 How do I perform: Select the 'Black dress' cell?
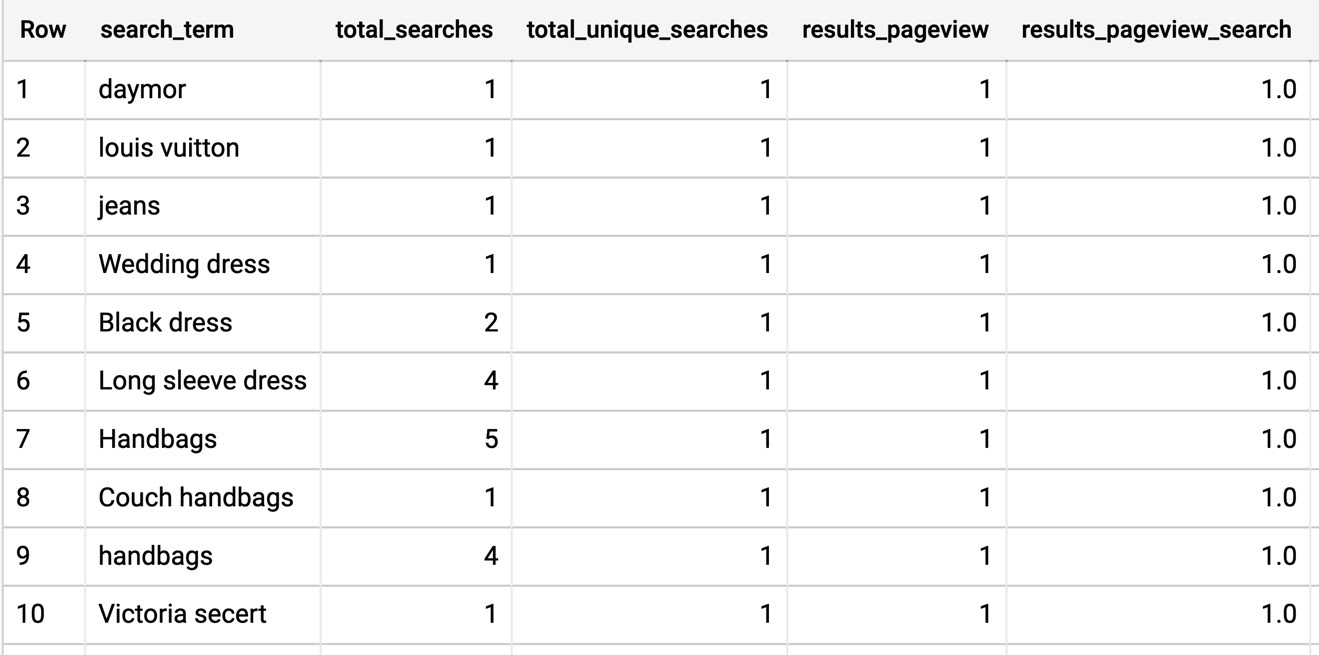[203, 322]
